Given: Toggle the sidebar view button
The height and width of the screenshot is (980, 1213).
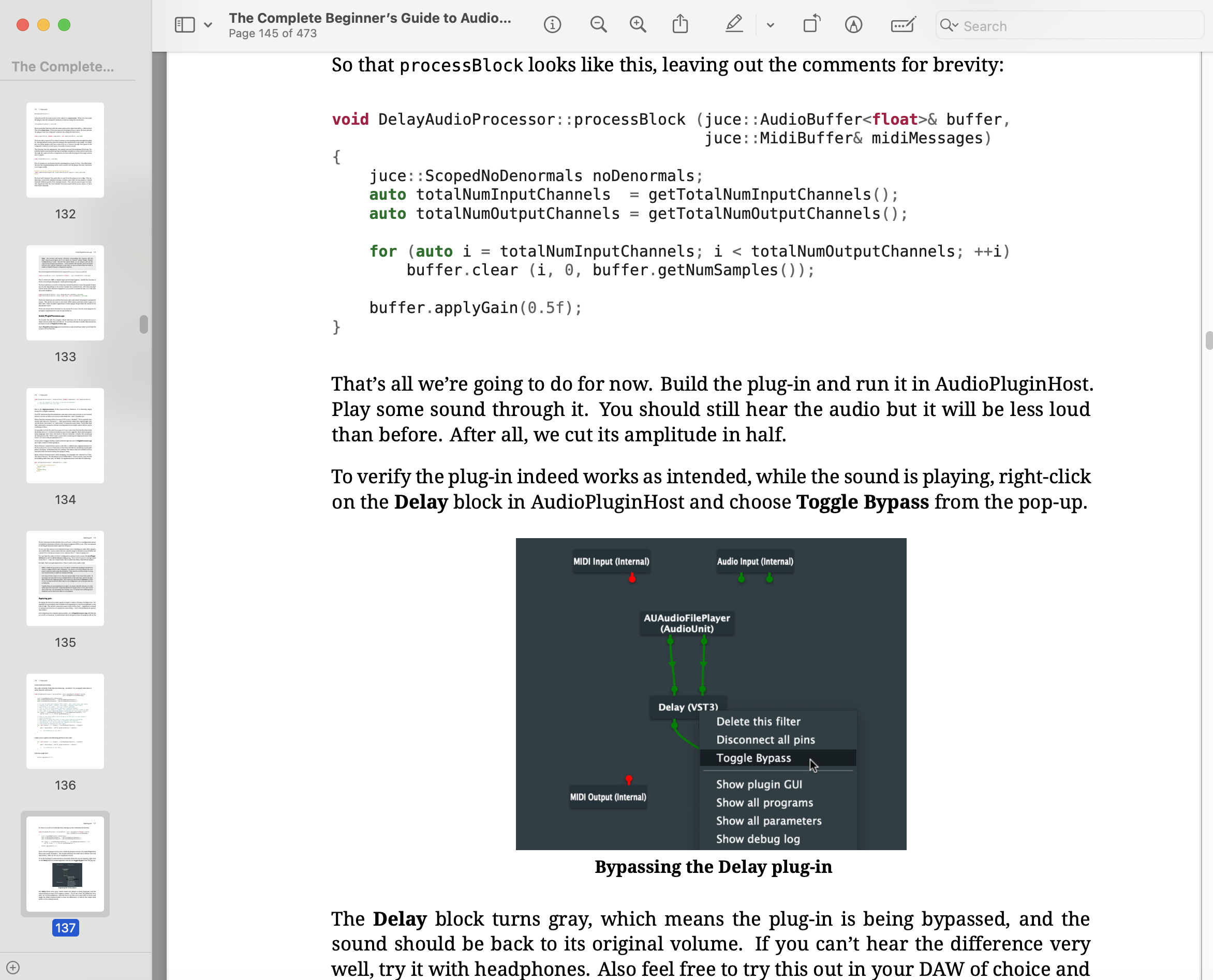Looking at the screenshot, I should (x=185, y=25).
